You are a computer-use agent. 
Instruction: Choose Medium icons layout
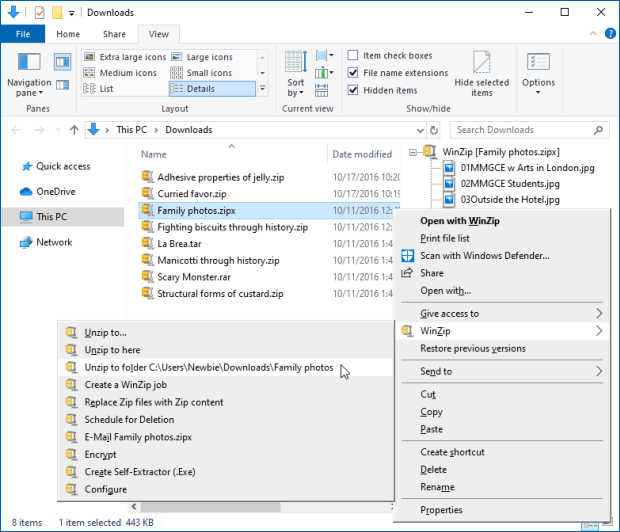pyautogui.click(x=120, y=73)
